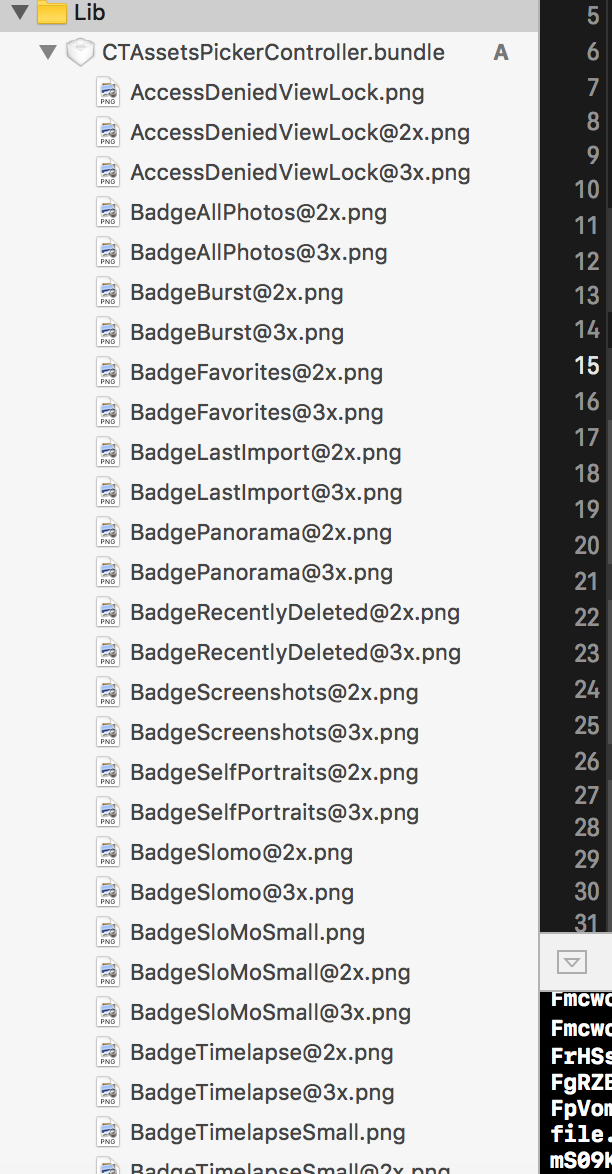This screenshot has width=612, height=1174.
Task: Click the BadgePanorama@3x.png file icon
Action: [x=108, y=573]
